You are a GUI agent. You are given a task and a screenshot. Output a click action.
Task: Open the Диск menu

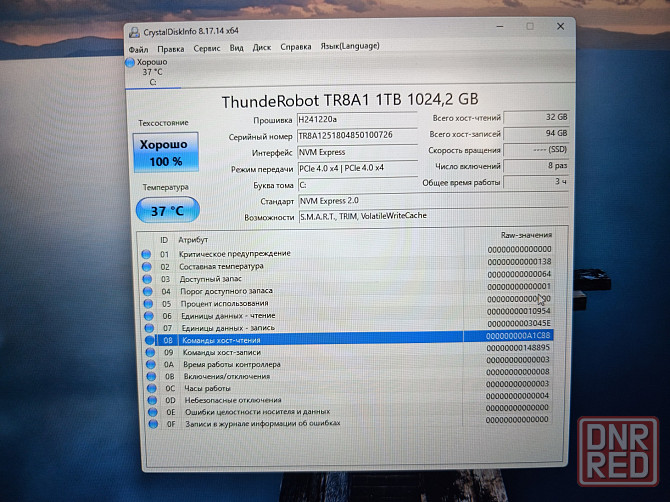click(x=262, y=47)
